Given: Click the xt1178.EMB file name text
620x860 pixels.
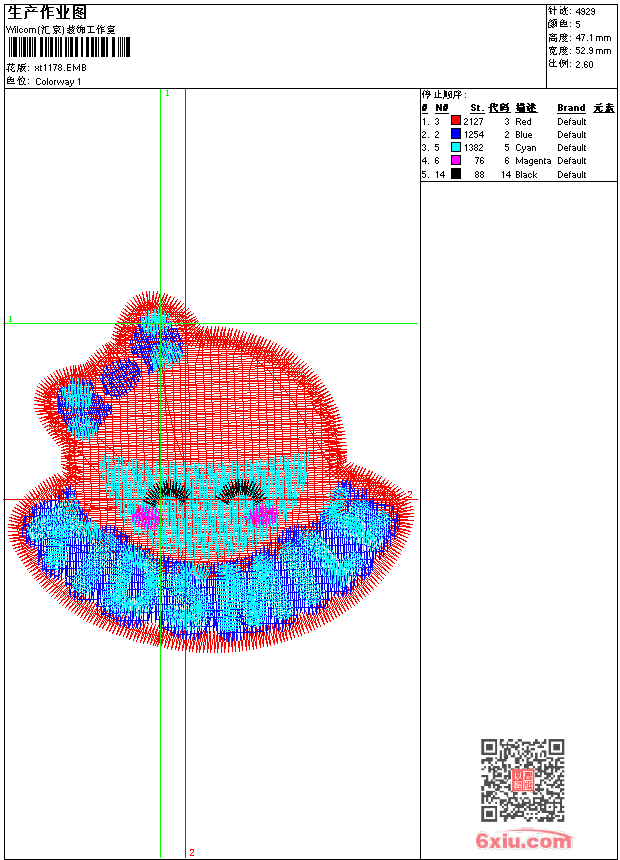Looking at the screenshot, I should 60,68.
